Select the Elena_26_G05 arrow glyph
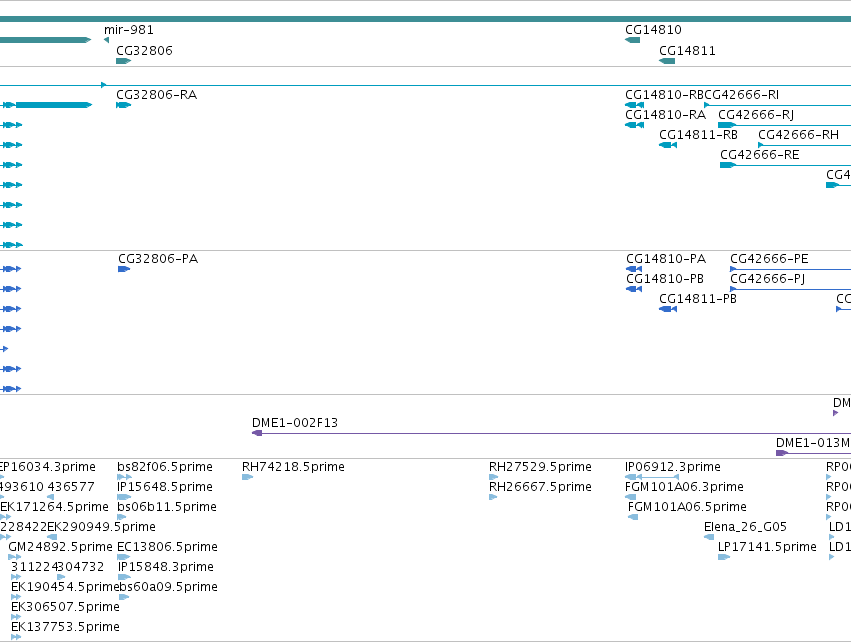The image size is (851, 642). [709, 537]
